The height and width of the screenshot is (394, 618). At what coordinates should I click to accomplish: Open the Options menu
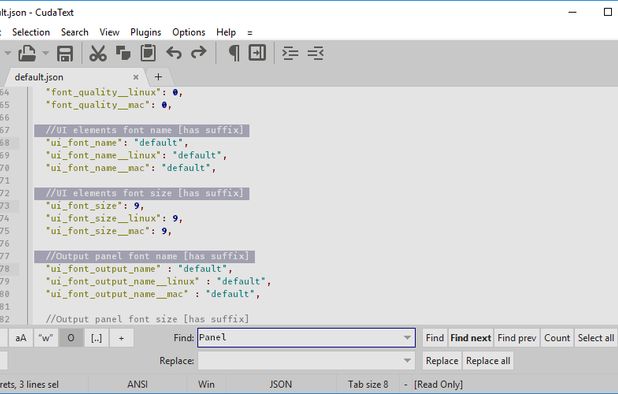coord(188,32)
